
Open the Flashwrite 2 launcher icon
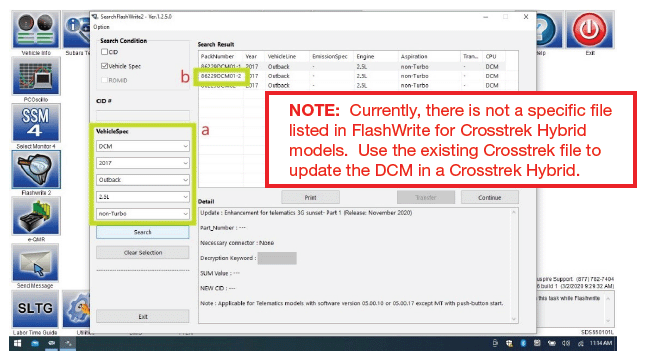[36, 169]
